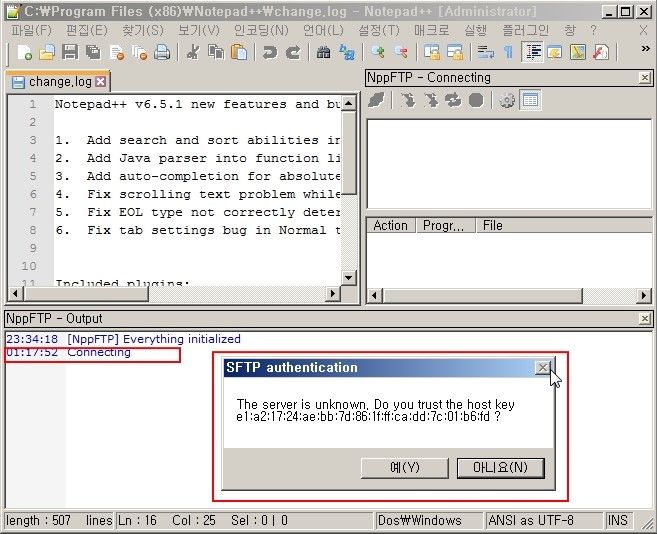Refresh NppFTP directory listing icon
Screen dimensions: 657x534
pyautogui.click(x=453, y=101)
